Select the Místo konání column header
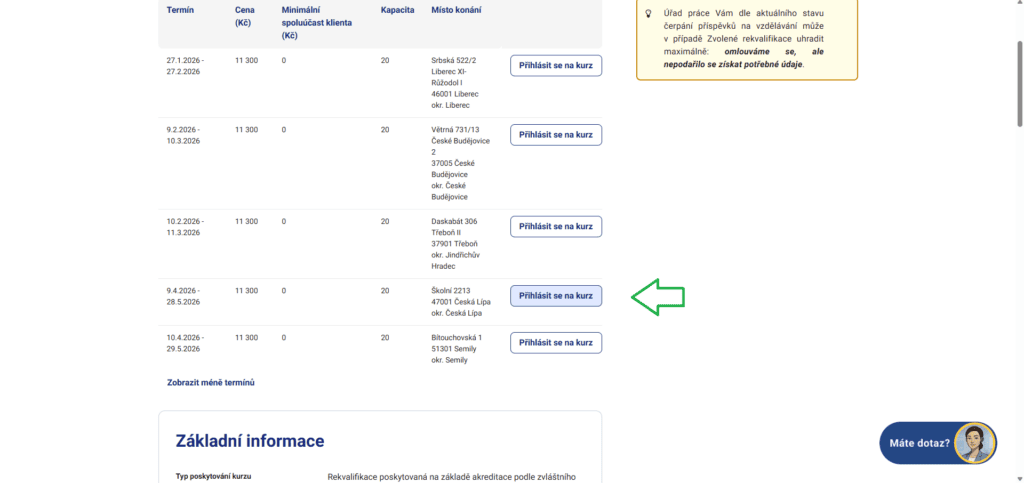Screen dimensions: 1024x483 456,10
